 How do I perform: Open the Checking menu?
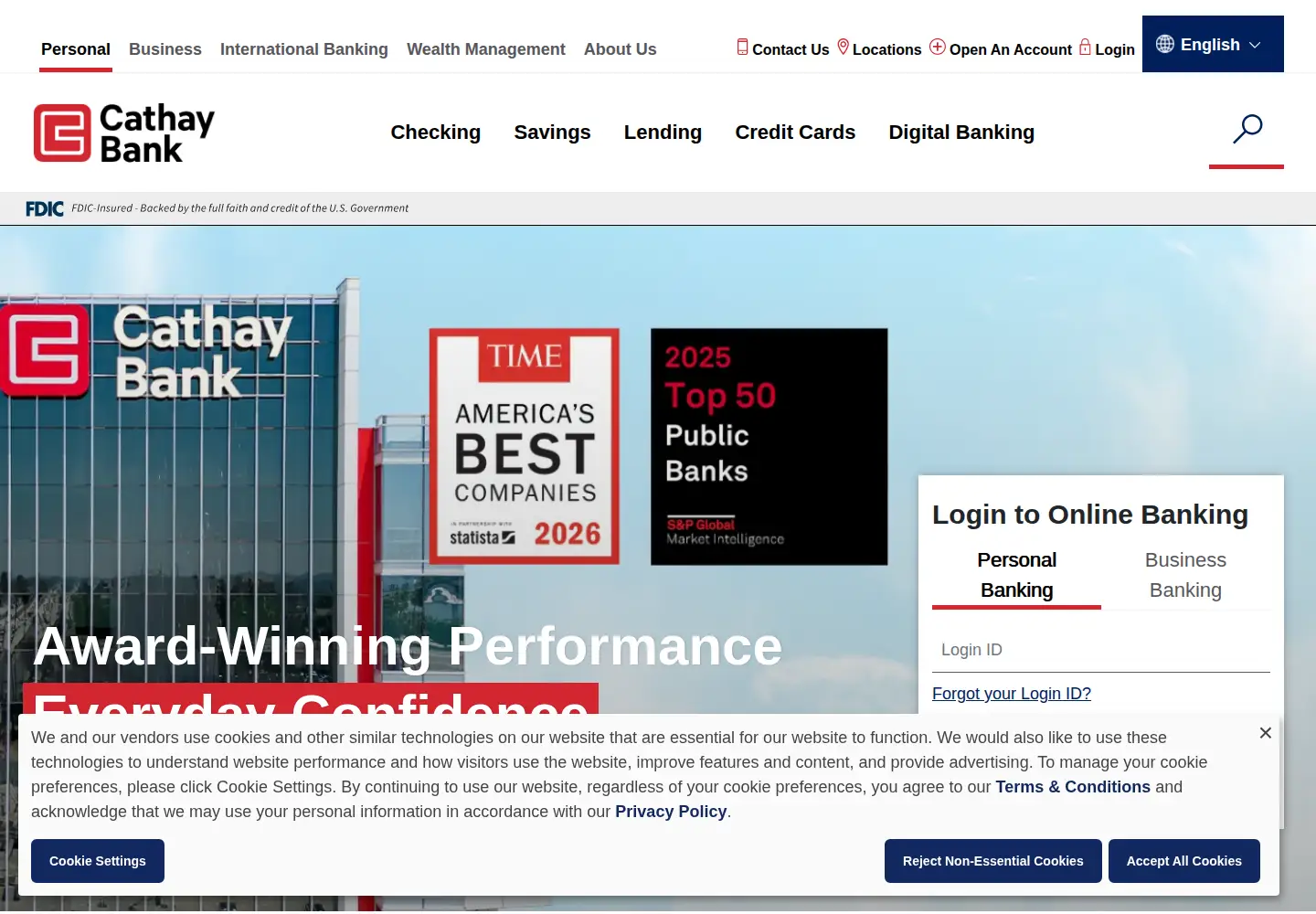436,133
